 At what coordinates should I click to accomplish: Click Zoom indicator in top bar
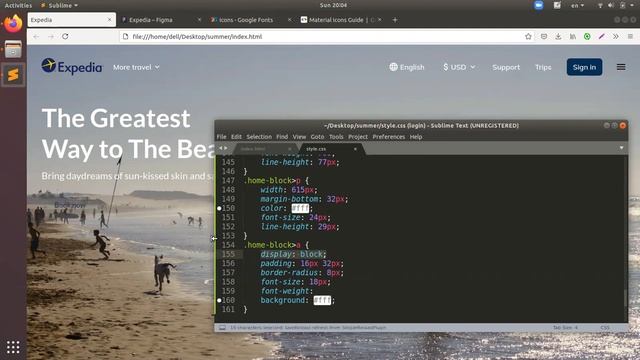[539, 5]
